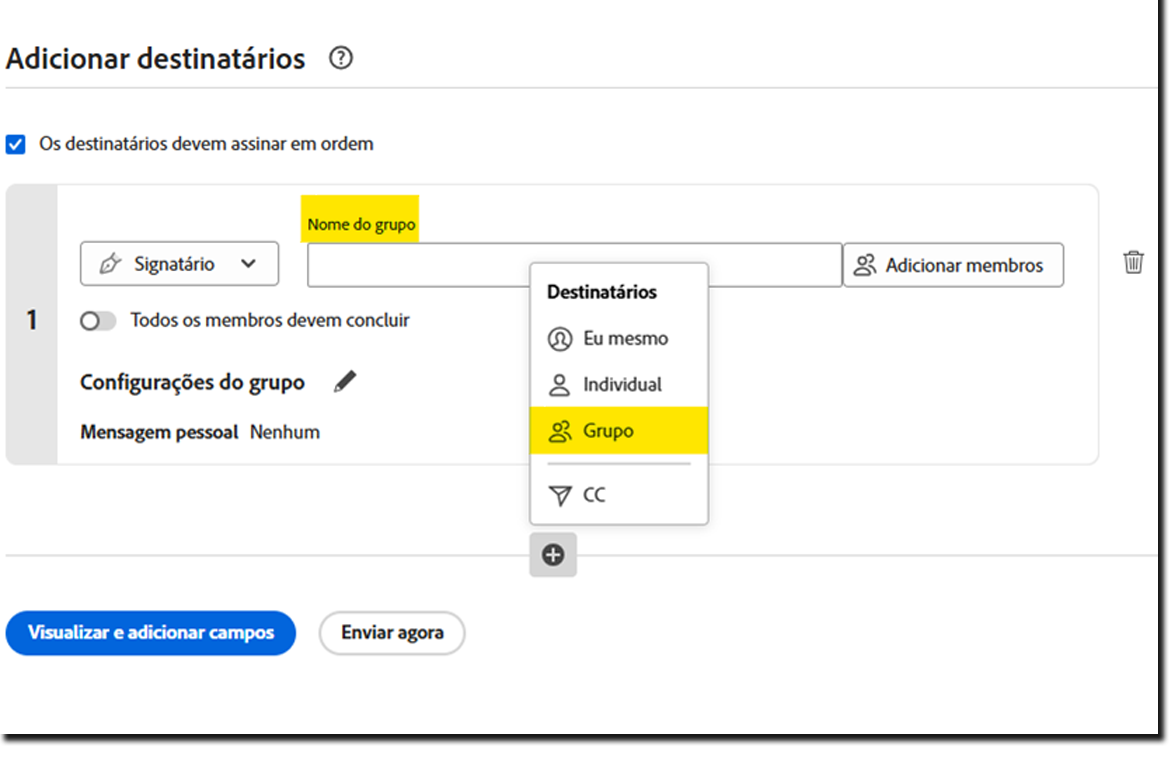Viewport: 1176px width, 759px height.
Task: Delete recipient group using the trash icon
Action: 1133,262
